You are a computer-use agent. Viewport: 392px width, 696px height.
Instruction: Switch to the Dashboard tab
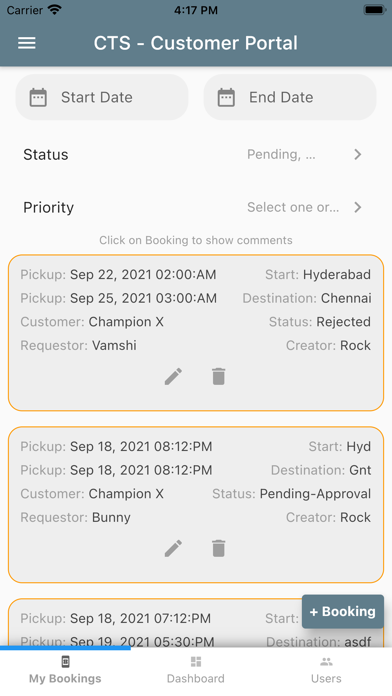point(196,671)
